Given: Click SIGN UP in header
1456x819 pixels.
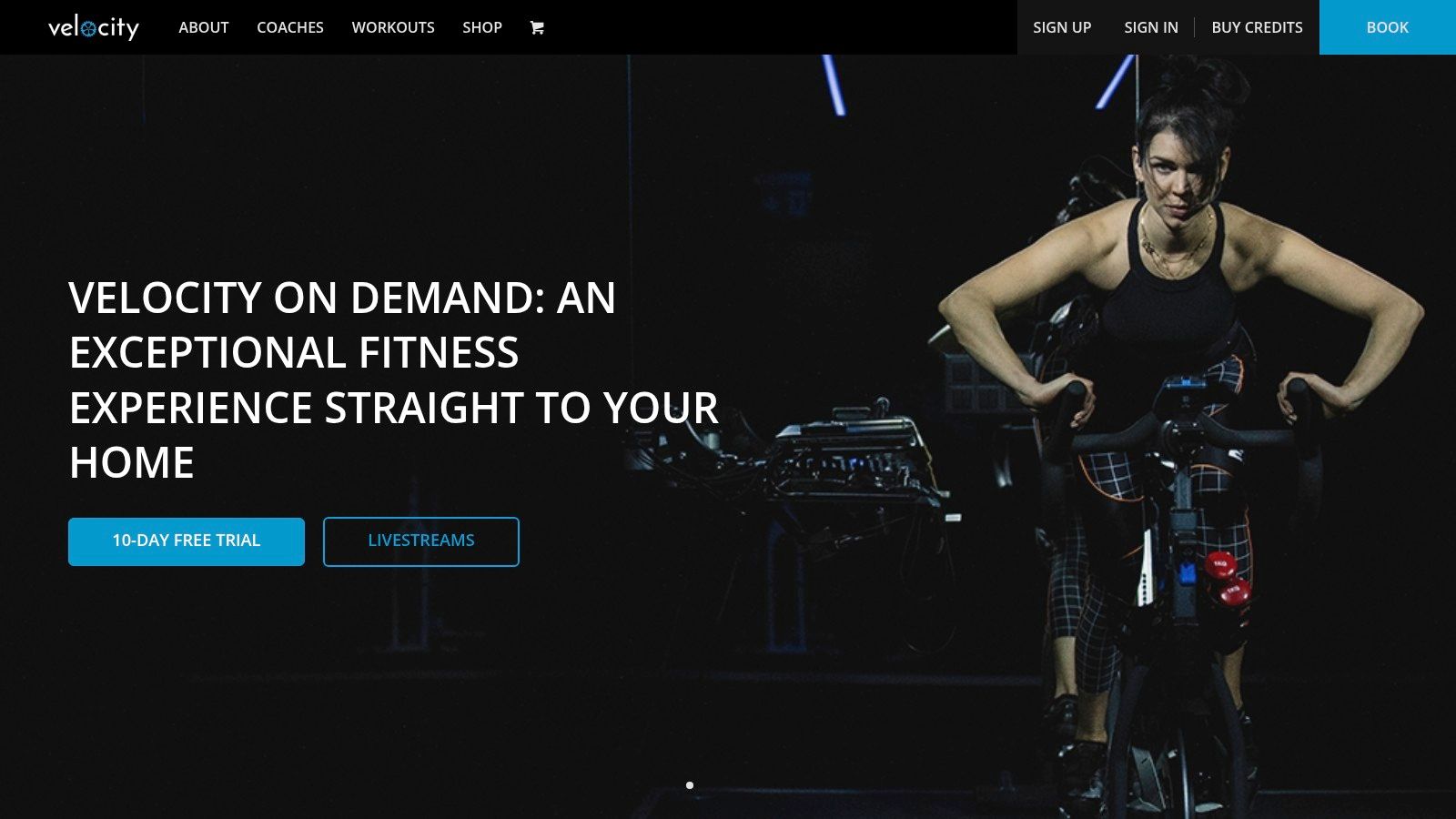Looking at the screenshot, I should (x=1062, y=27).
